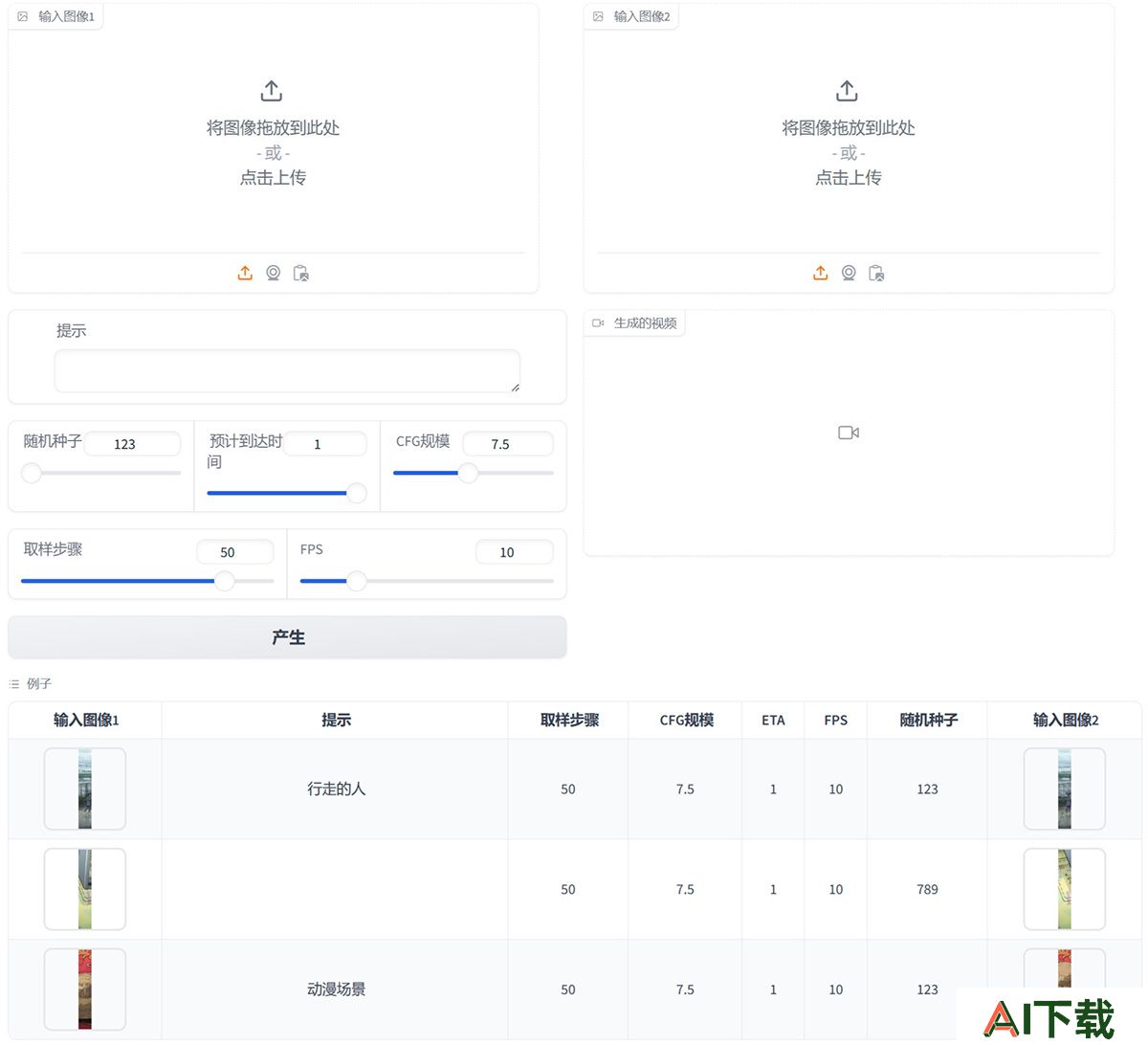This screenshot has height=1045, width=1148.
Task: Click the FPS column header in examples table
Action: coord(835,720)
